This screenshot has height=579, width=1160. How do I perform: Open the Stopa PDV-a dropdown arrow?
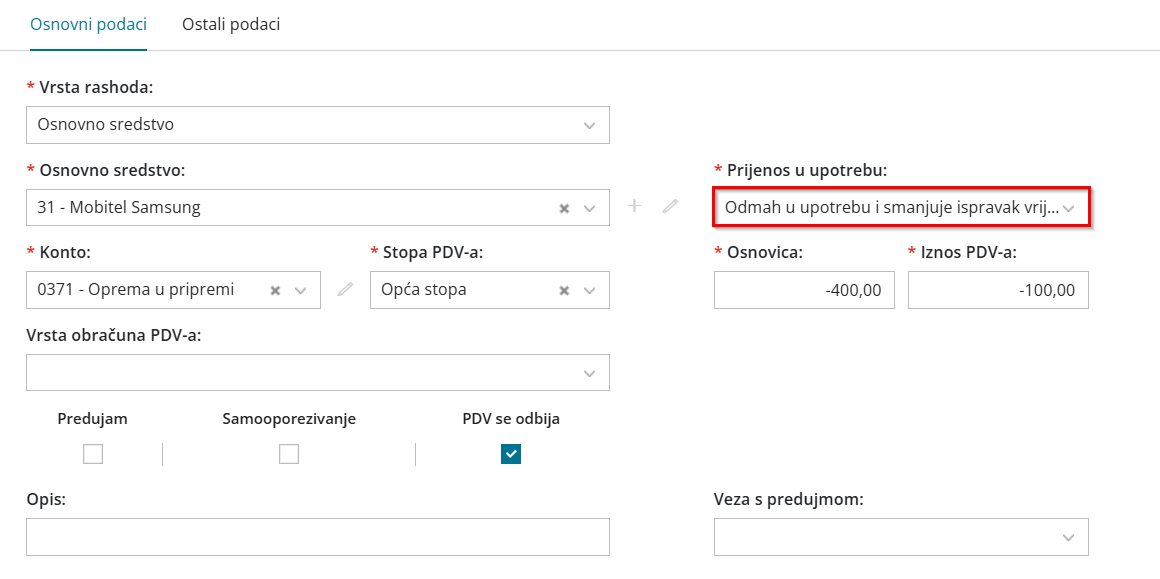[590, 290]
